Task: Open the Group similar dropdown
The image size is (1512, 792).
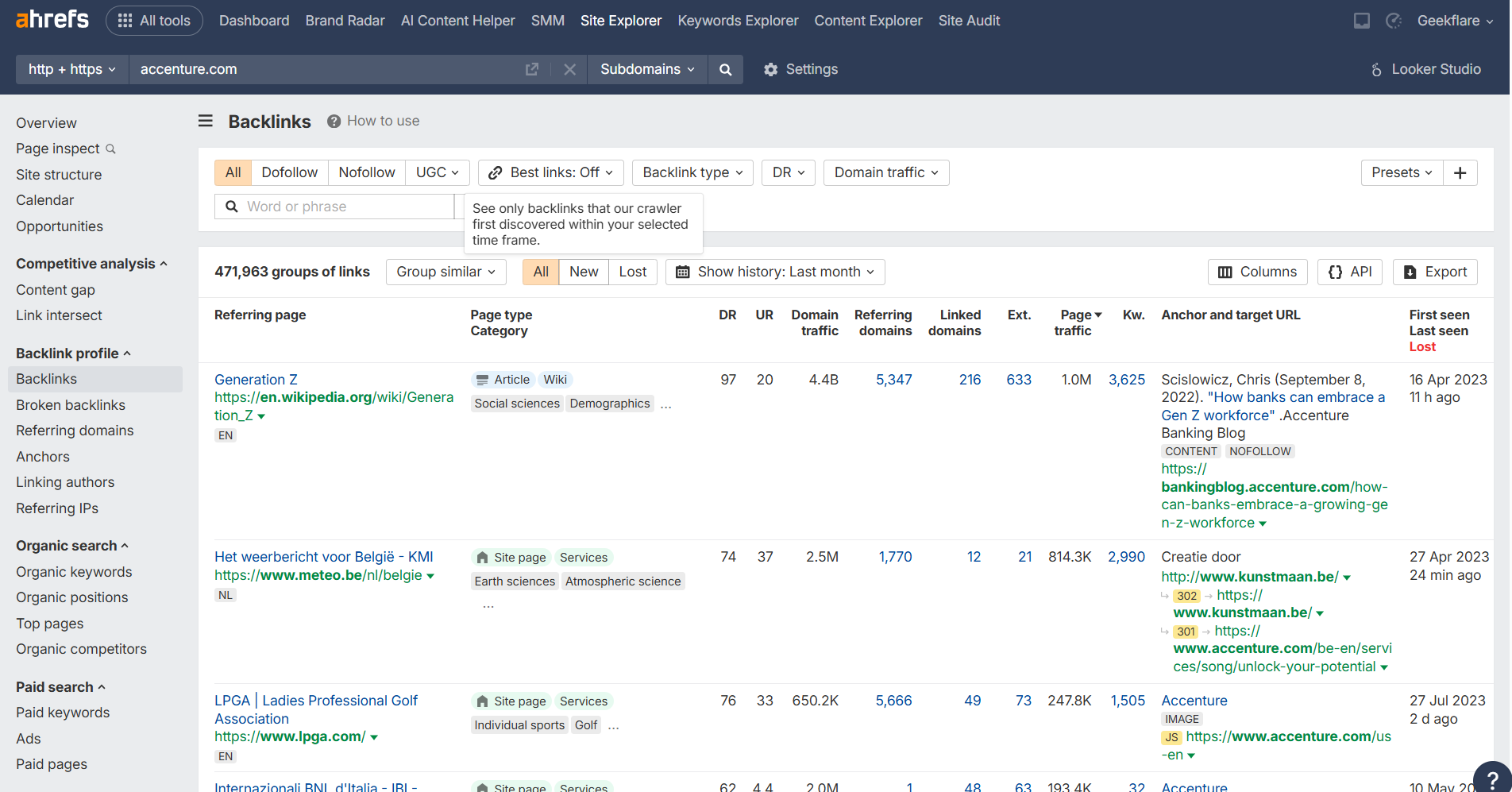Action: [x=446, y=272]
